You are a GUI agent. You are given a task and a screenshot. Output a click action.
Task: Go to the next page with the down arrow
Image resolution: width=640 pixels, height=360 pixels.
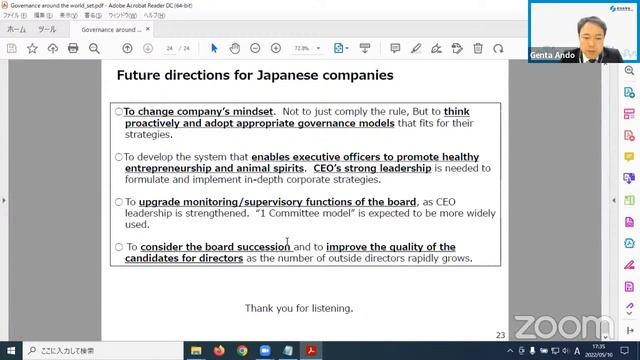pos(148,48)
